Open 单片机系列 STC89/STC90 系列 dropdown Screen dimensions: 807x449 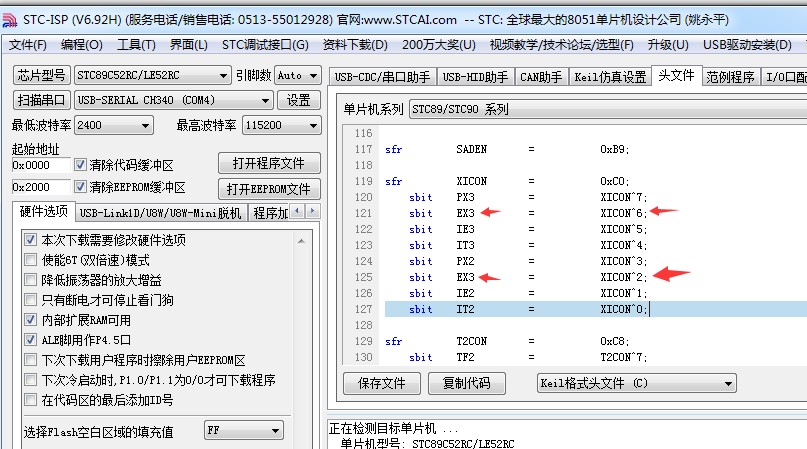pyautogui.click(x=607, y=109)
